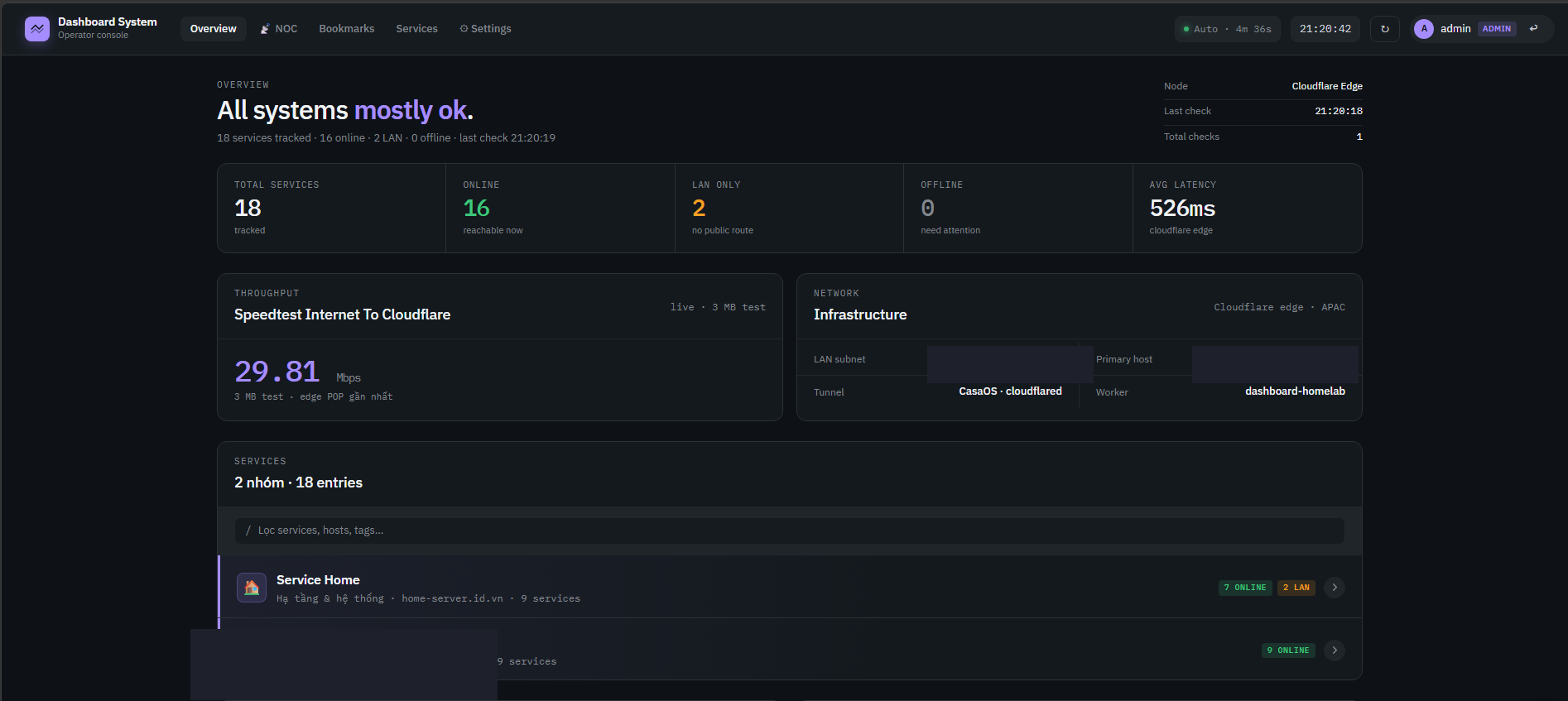Focus the Lọc services filter field
This screenshot has height=701, width=1568.
point(790,531)
